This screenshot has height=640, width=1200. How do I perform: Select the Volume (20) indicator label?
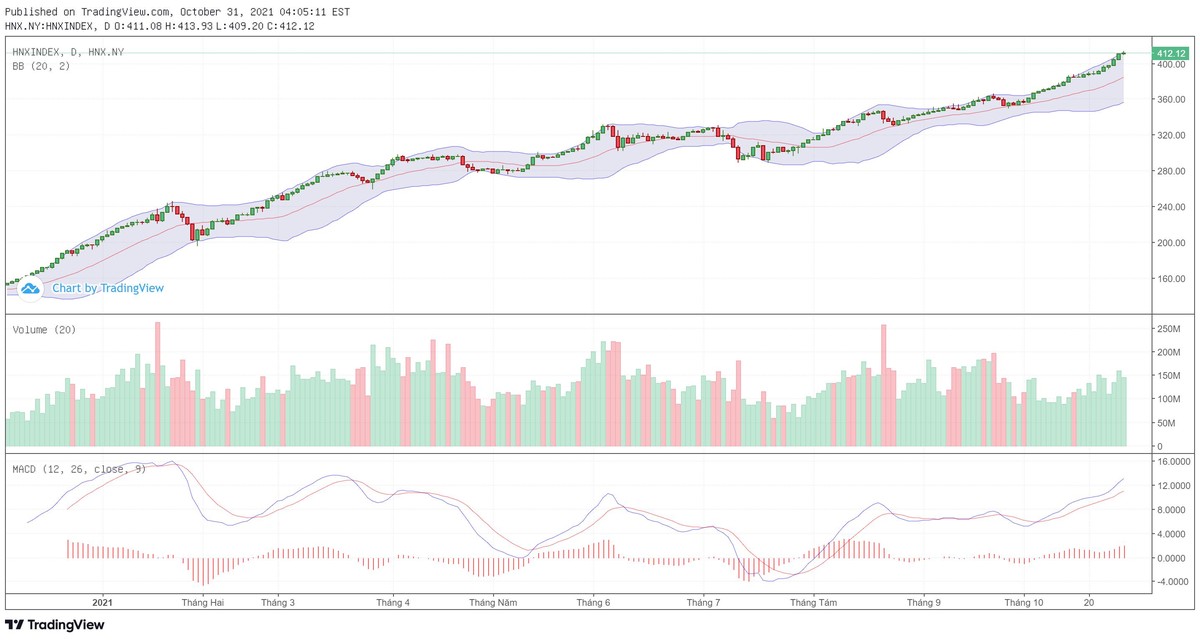[44, 330]
